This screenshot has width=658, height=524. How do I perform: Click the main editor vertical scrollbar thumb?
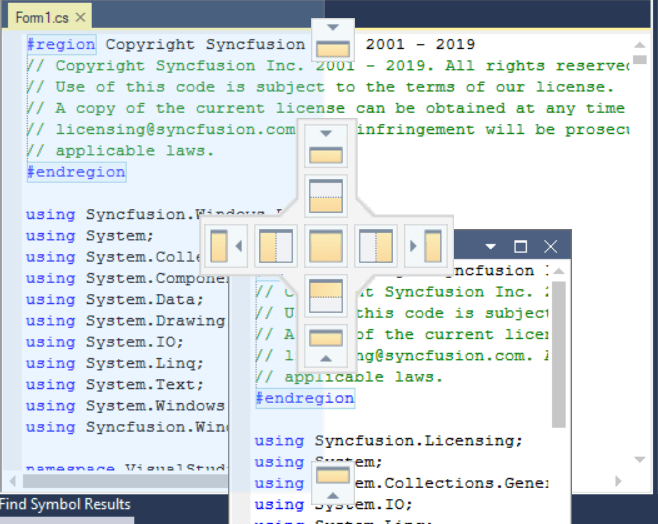point(640,60)
